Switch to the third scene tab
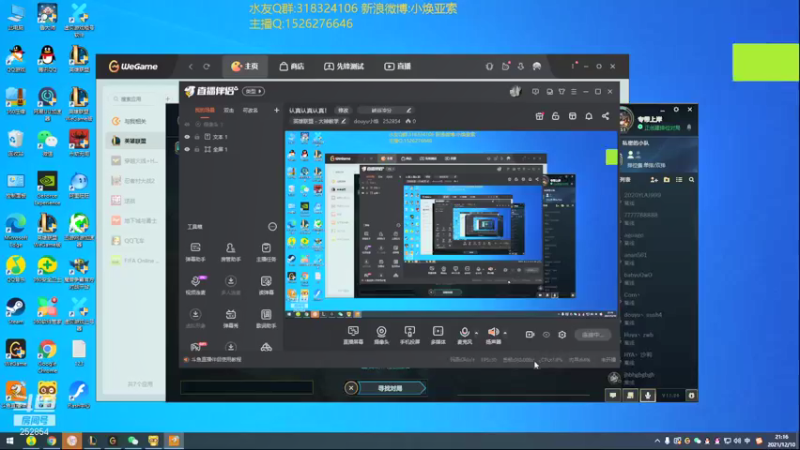This screenshot has width=800, height=450. (x=250, y=110)
